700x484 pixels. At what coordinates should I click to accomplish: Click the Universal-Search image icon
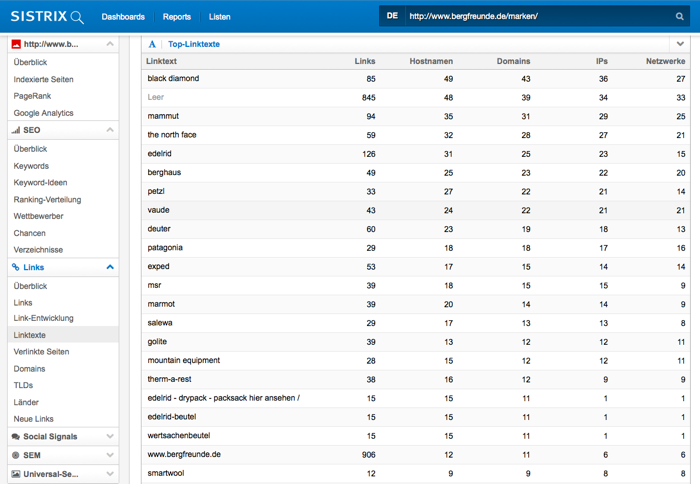pos(16,474)
